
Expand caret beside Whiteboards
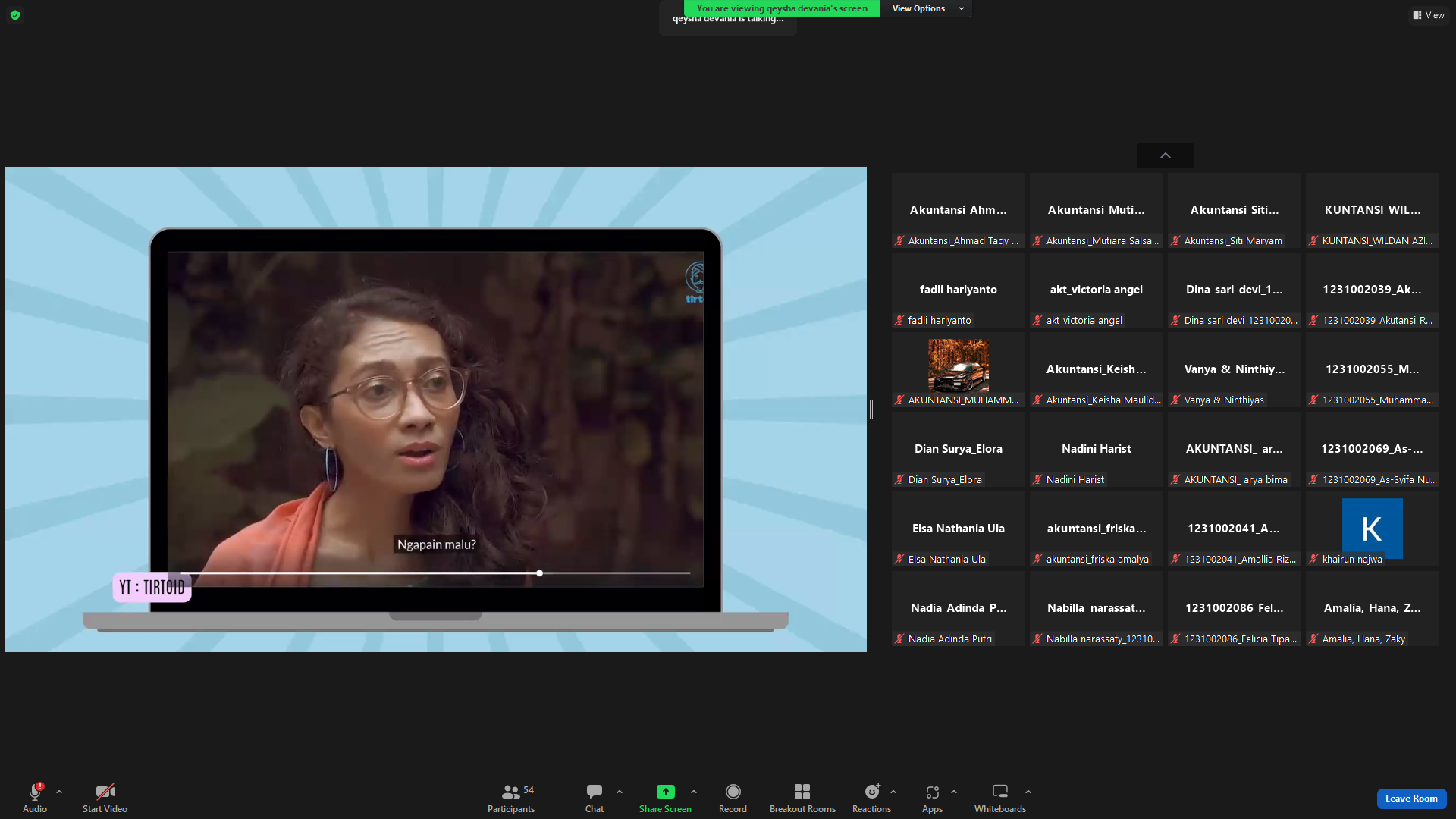pos(1028,792)
